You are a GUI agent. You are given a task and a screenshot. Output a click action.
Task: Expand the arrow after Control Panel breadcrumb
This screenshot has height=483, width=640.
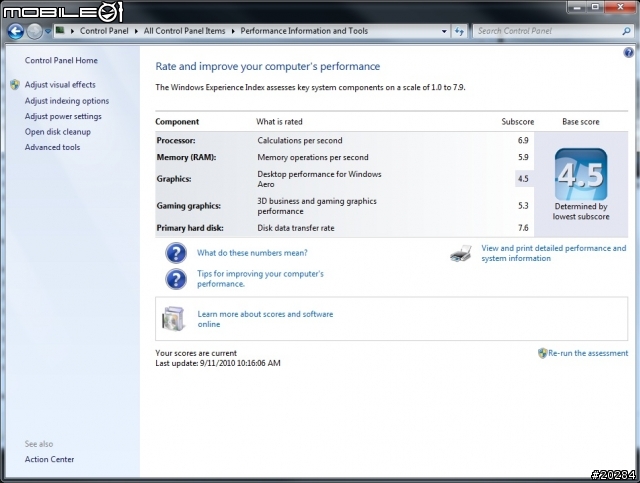point(136,31)
